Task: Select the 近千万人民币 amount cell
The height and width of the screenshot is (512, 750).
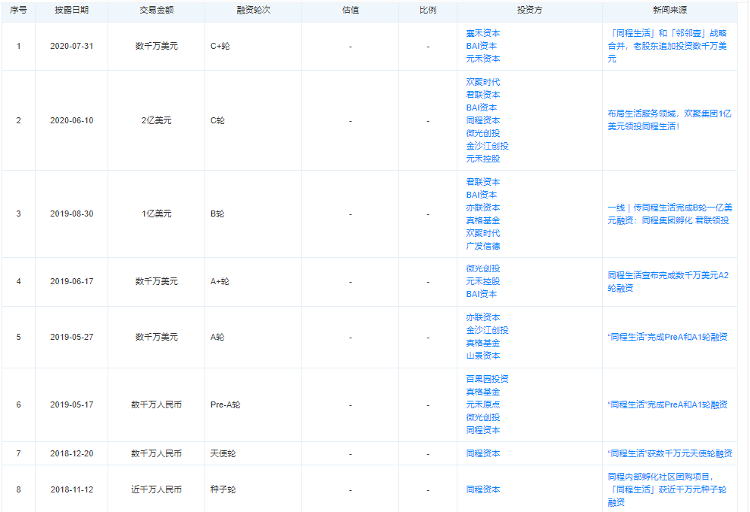Action: pyautogui.click(x=156, y=490)
